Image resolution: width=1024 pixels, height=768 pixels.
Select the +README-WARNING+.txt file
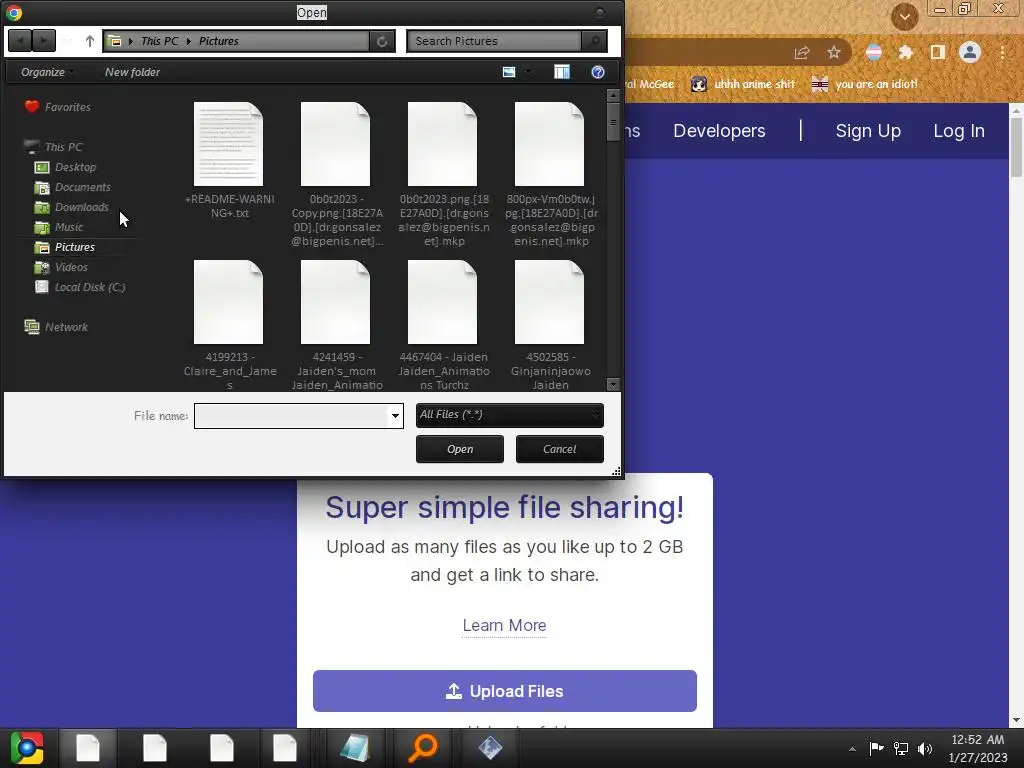229,161
